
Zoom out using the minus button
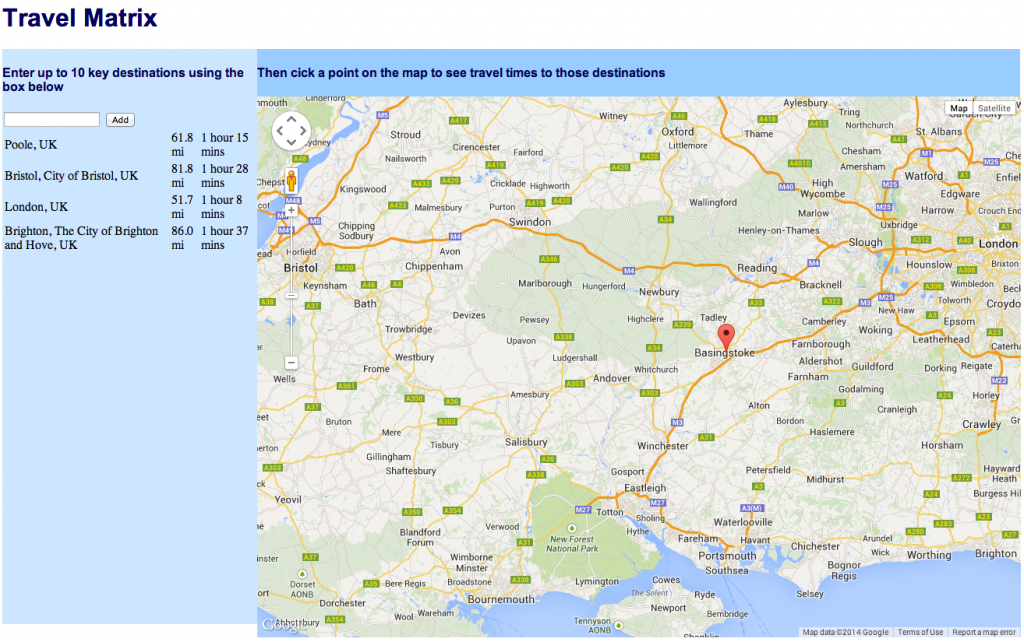(291, 362)
